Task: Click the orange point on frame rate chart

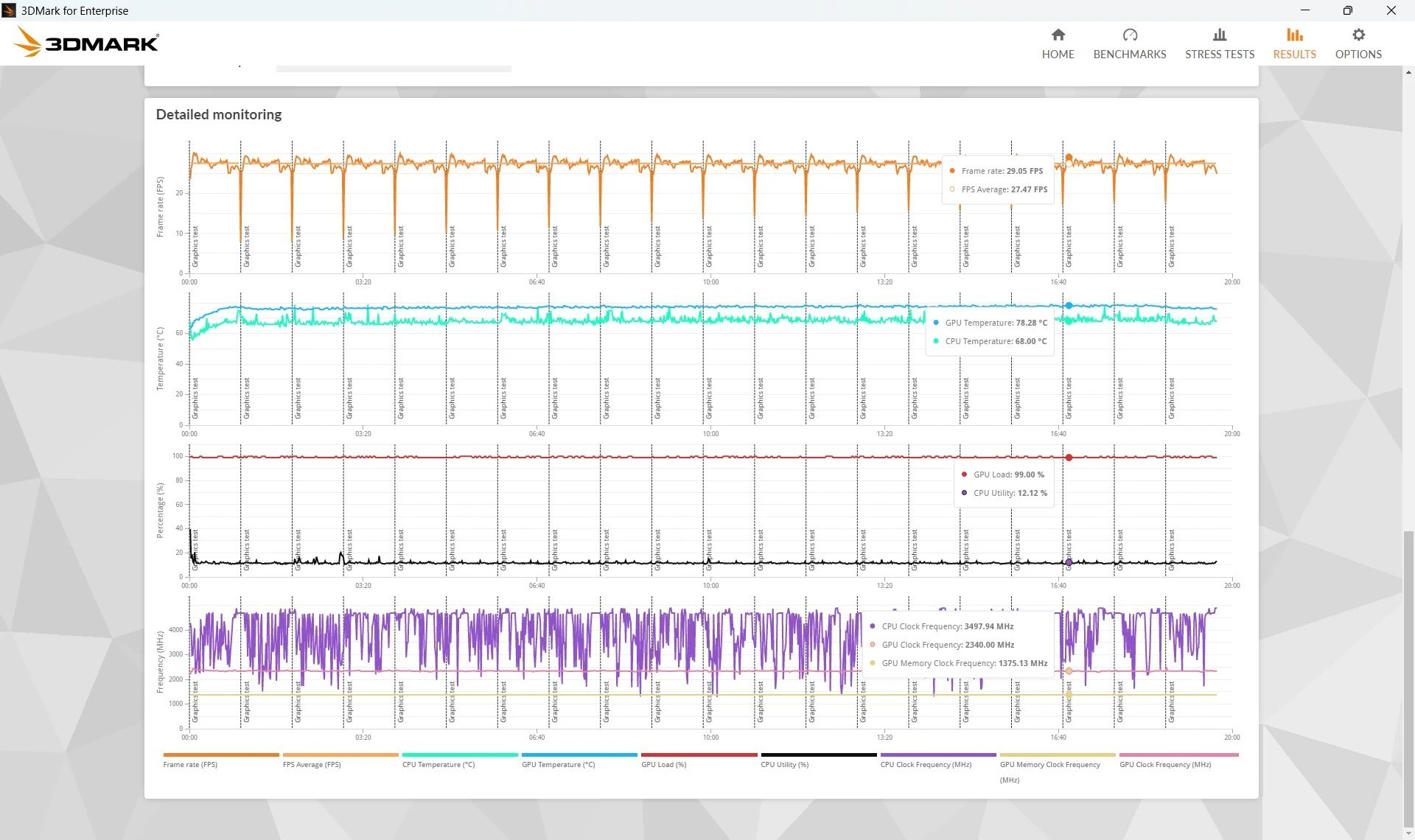Action: (1069, 157)
